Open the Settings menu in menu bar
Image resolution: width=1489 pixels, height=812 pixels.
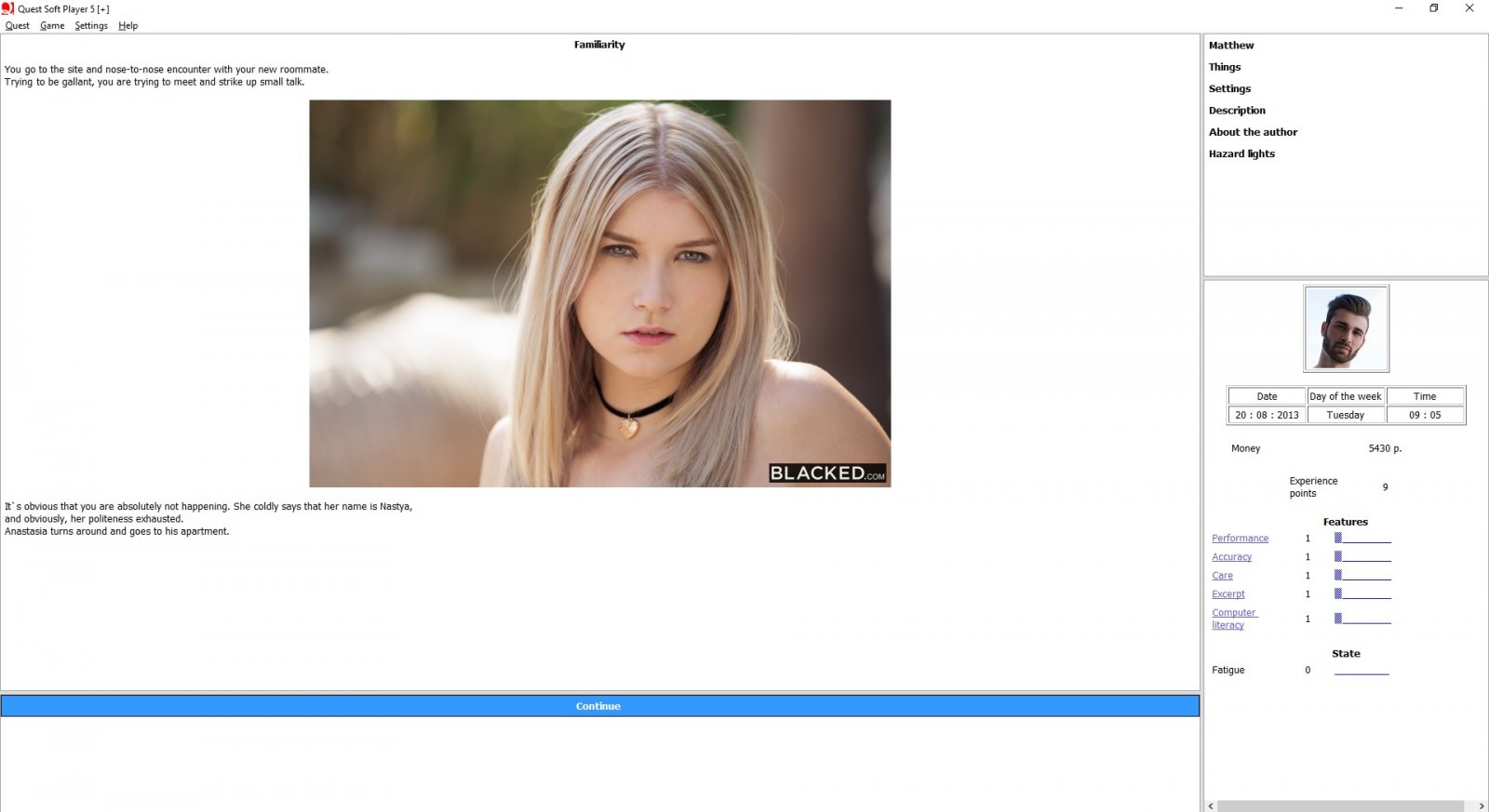click(x=91, y=26)
